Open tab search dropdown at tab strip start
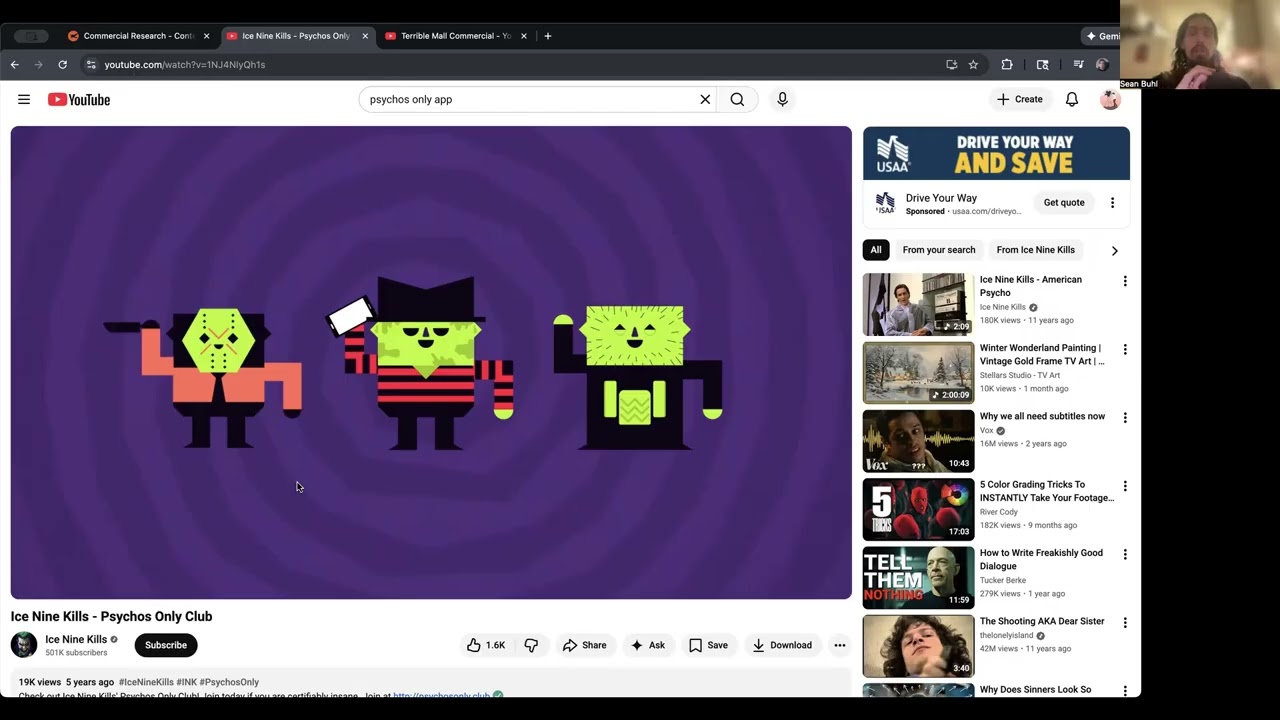Viewport: 1280px width, 720px height. [x=31, y=36]
